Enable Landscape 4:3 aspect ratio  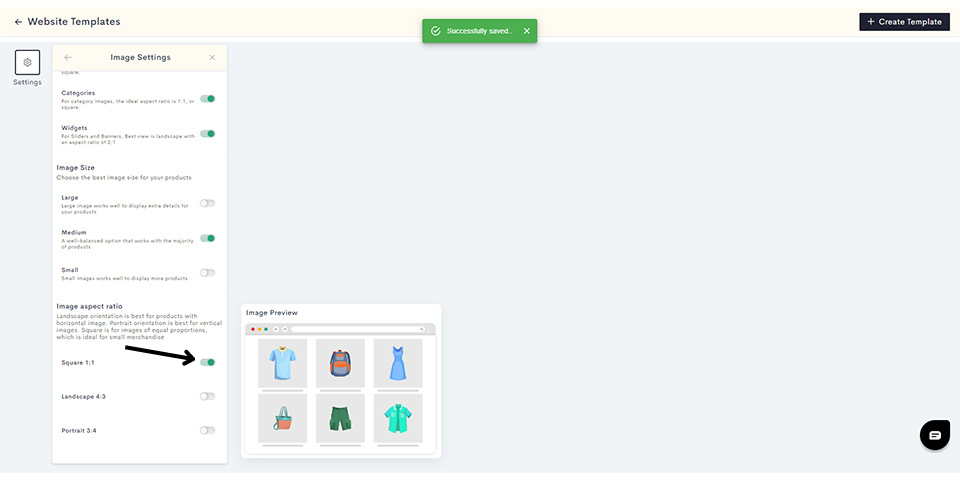[208, 397]
